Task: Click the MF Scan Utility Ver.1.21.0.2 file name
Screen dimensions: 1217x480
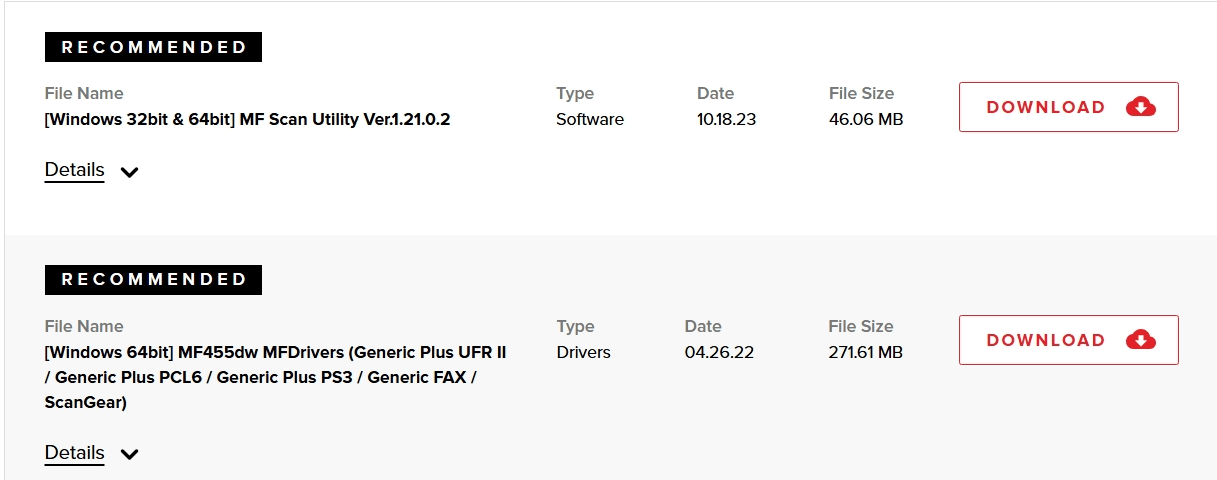Action: tap(248, 120)
